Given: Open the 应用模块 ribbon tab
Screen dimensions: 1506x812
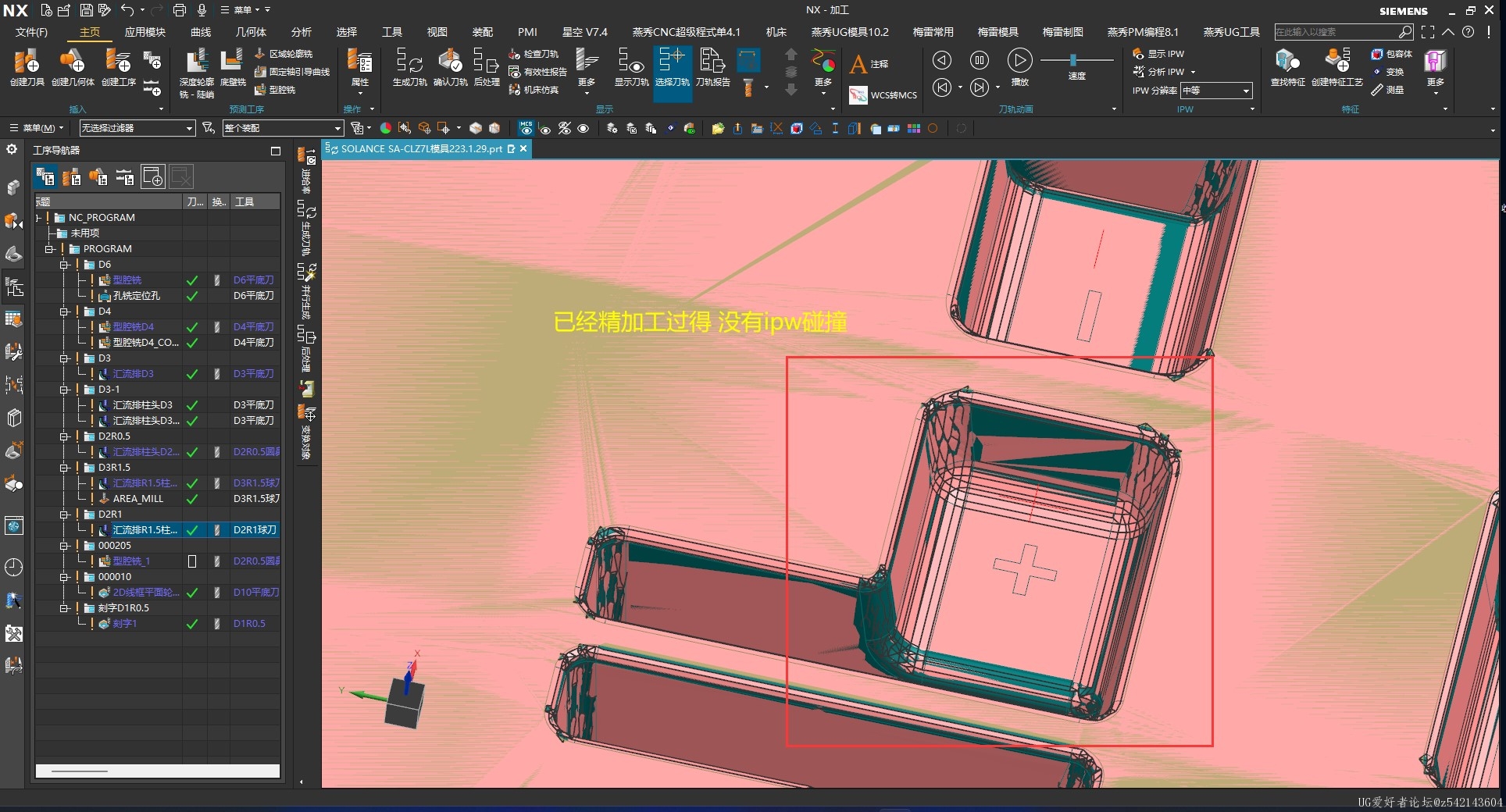Looking at the screenshot, I should 145,32.
